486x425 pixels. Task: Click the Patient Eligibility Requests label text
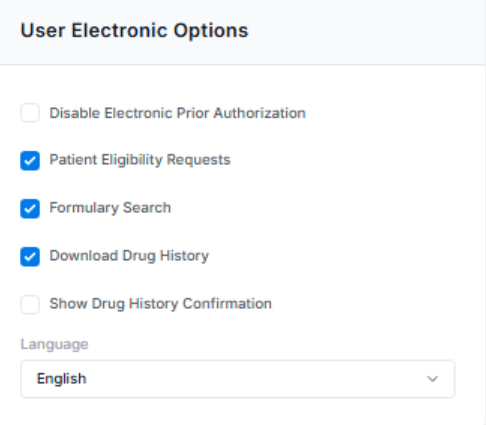tap(140, 160)
